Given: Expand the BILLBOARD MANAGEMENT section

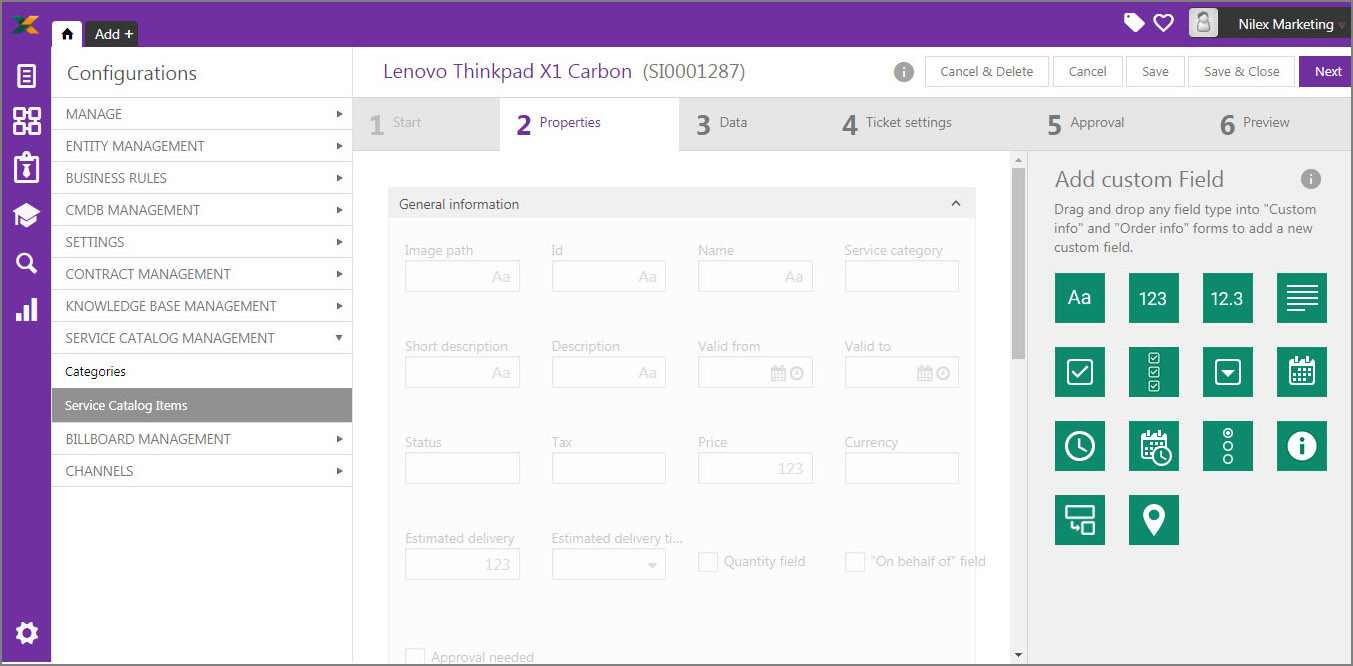Looking at the screenshot, I should pos(202,439).
